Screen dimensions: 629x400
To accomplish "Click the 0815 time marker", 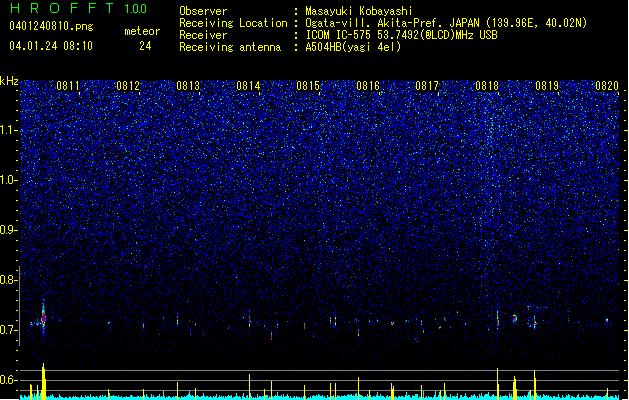I will point(308,86).
